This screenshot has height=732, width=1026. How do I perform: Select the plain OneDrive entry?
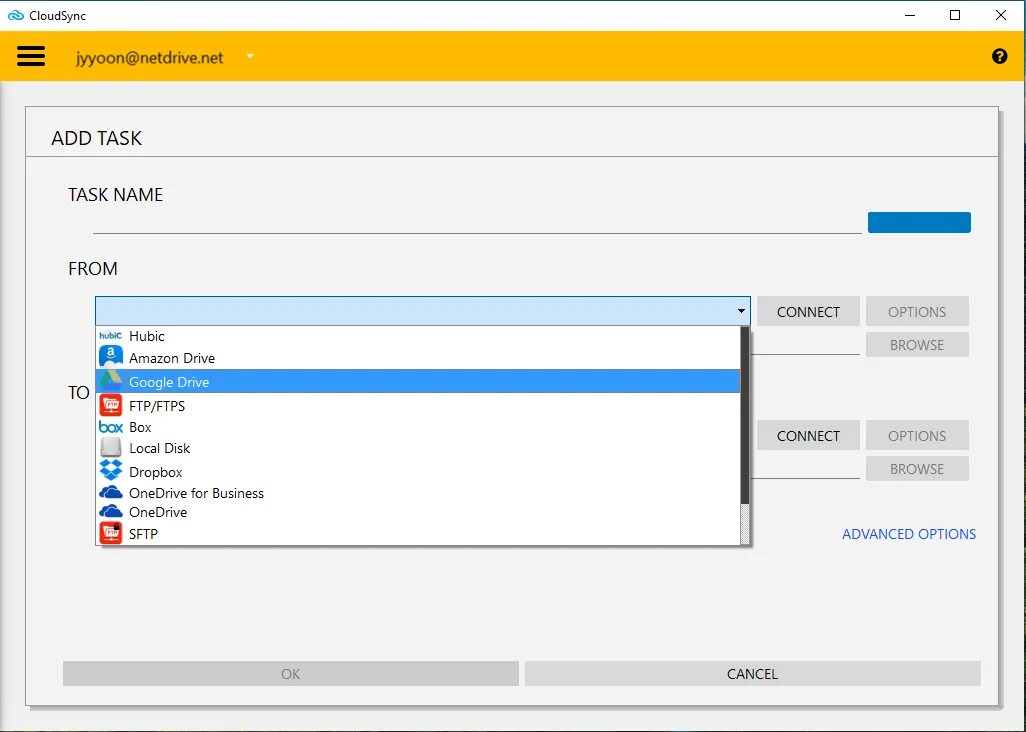pos(417,512)
